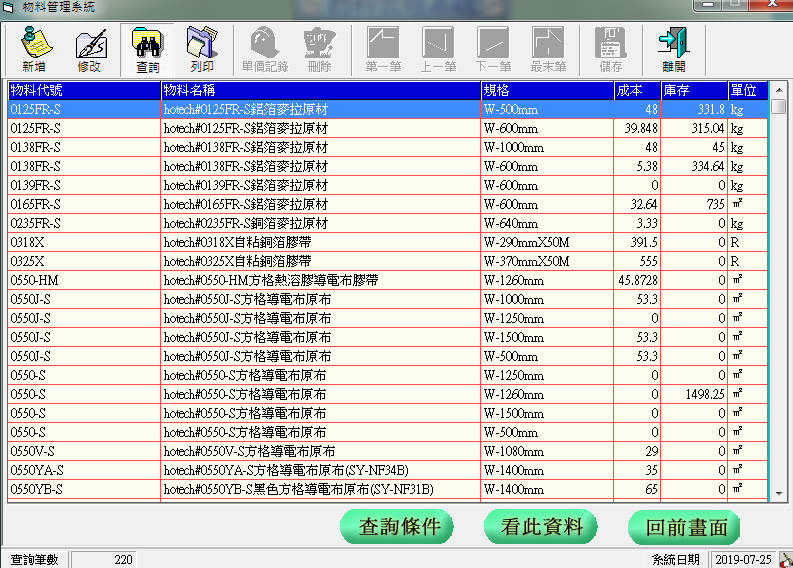Viewport: 793px width, 568px height.
Task: Click the 看此資料 green button
Action: pyautogui.click(x=541, y=527)
